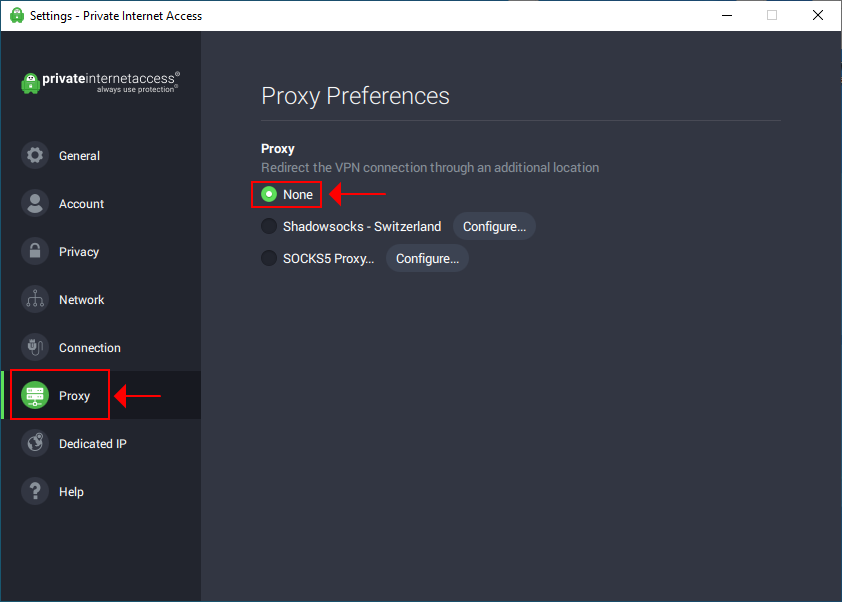Image resolution: width=842 pixels, height=602 pixels.
Task: Select SOCKS5 Proxy radio option
Action: (269, 259)
